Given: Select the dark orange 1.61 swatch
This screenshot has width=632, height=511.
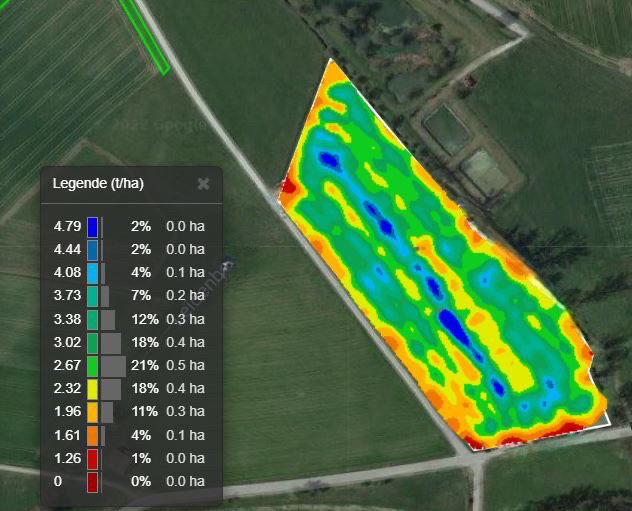Looking at the screenshot, I should [x=92, y=436].
